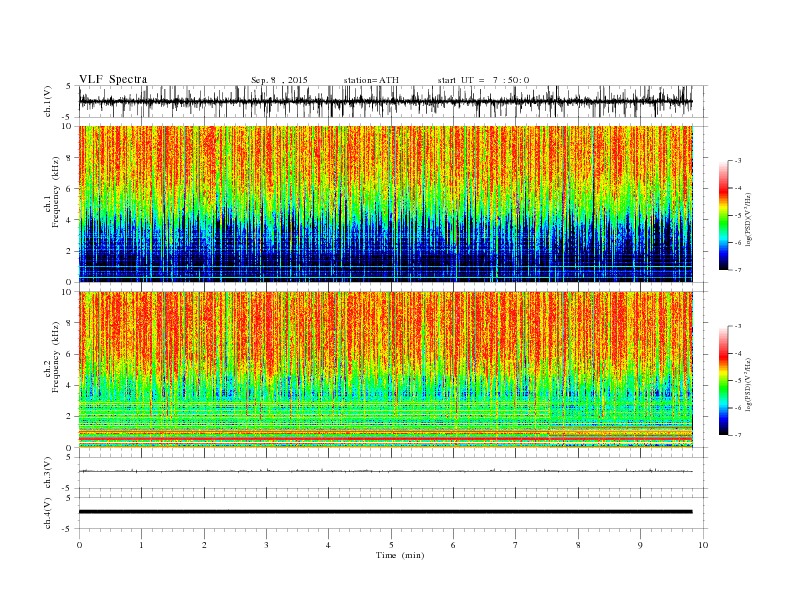Click time axis tick label '10'
Screen dimensions: 792x612
(x=703, y=545)
